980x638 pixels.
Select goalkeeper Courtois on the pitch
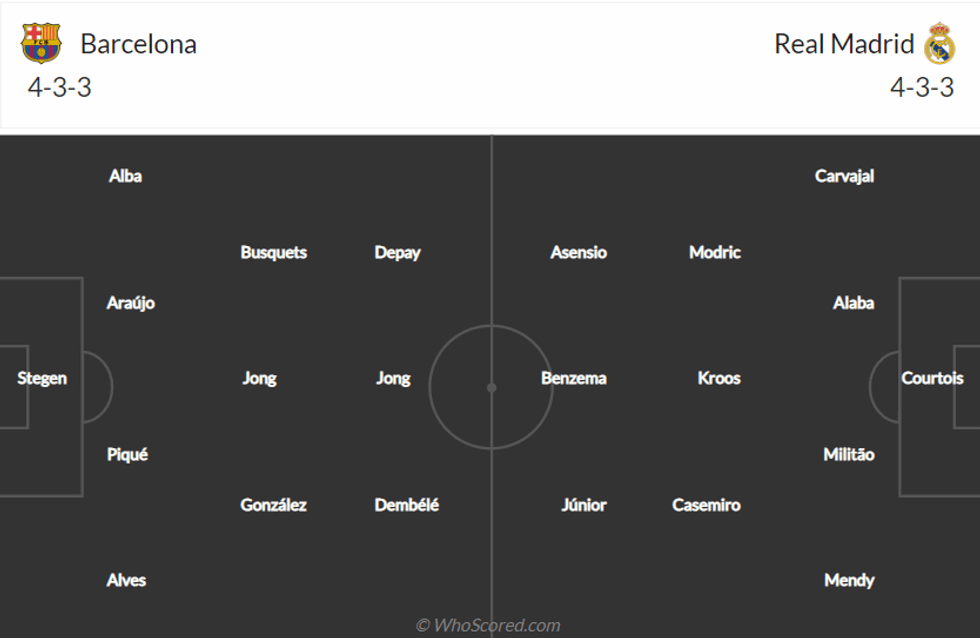932,378
